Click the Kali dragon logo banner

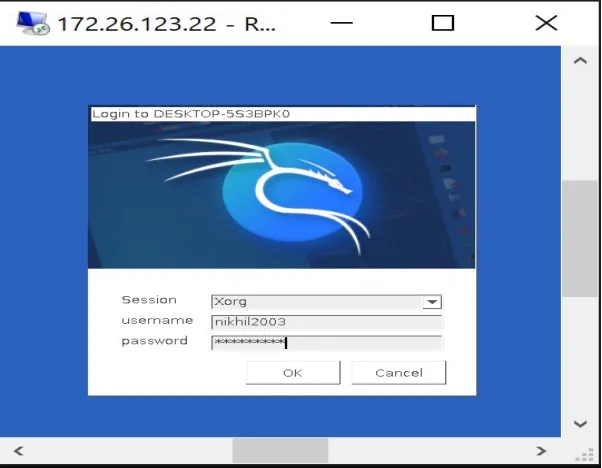tap(281, 195)
